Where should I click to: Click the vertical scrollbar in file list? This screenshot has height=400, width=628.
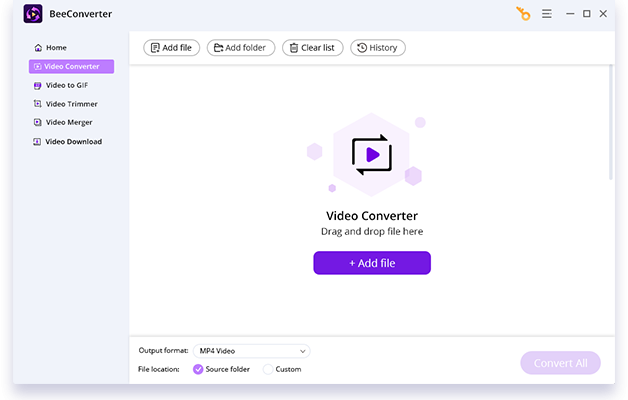611,122
